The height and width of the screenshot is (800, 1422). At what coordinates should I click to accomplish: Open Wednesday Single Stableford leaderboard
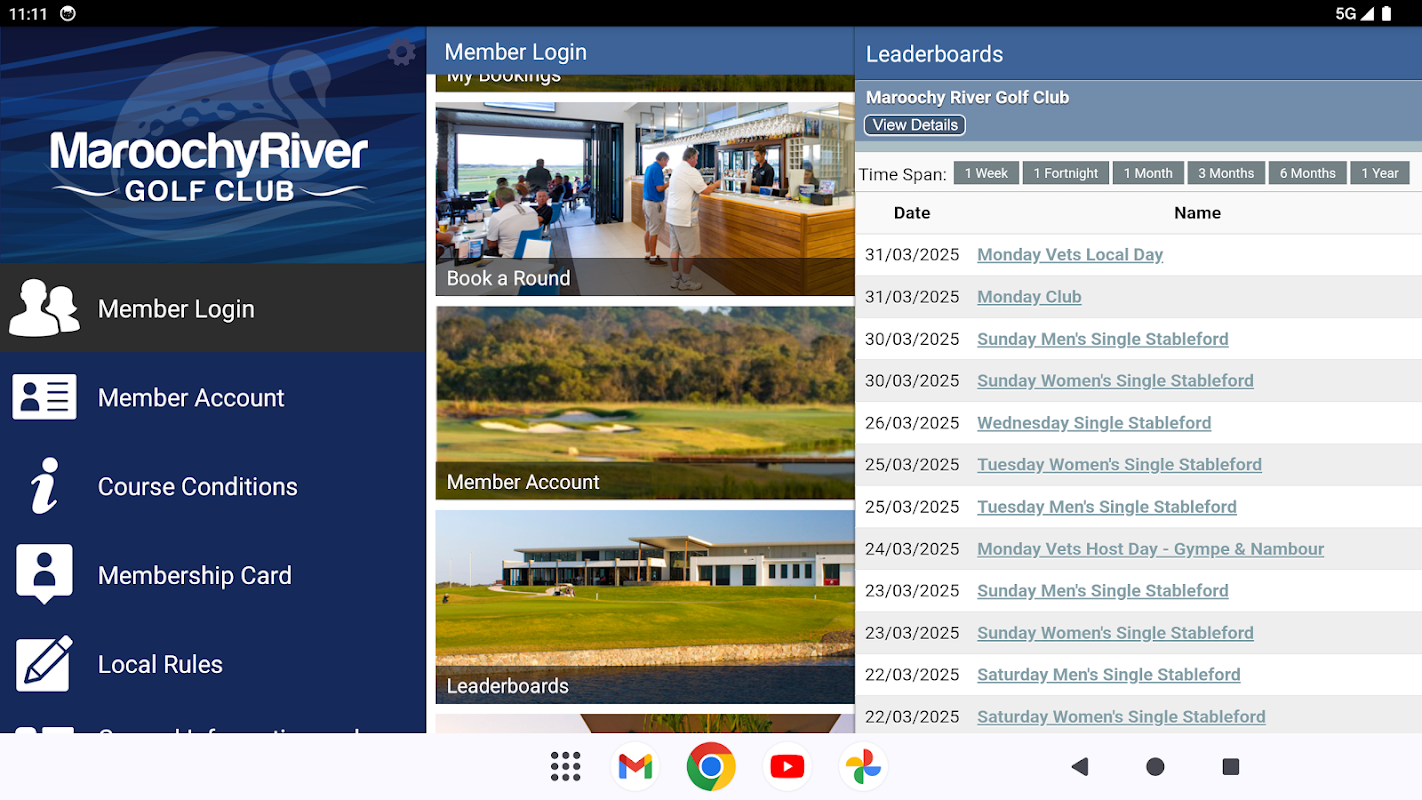pos(1094,422)
